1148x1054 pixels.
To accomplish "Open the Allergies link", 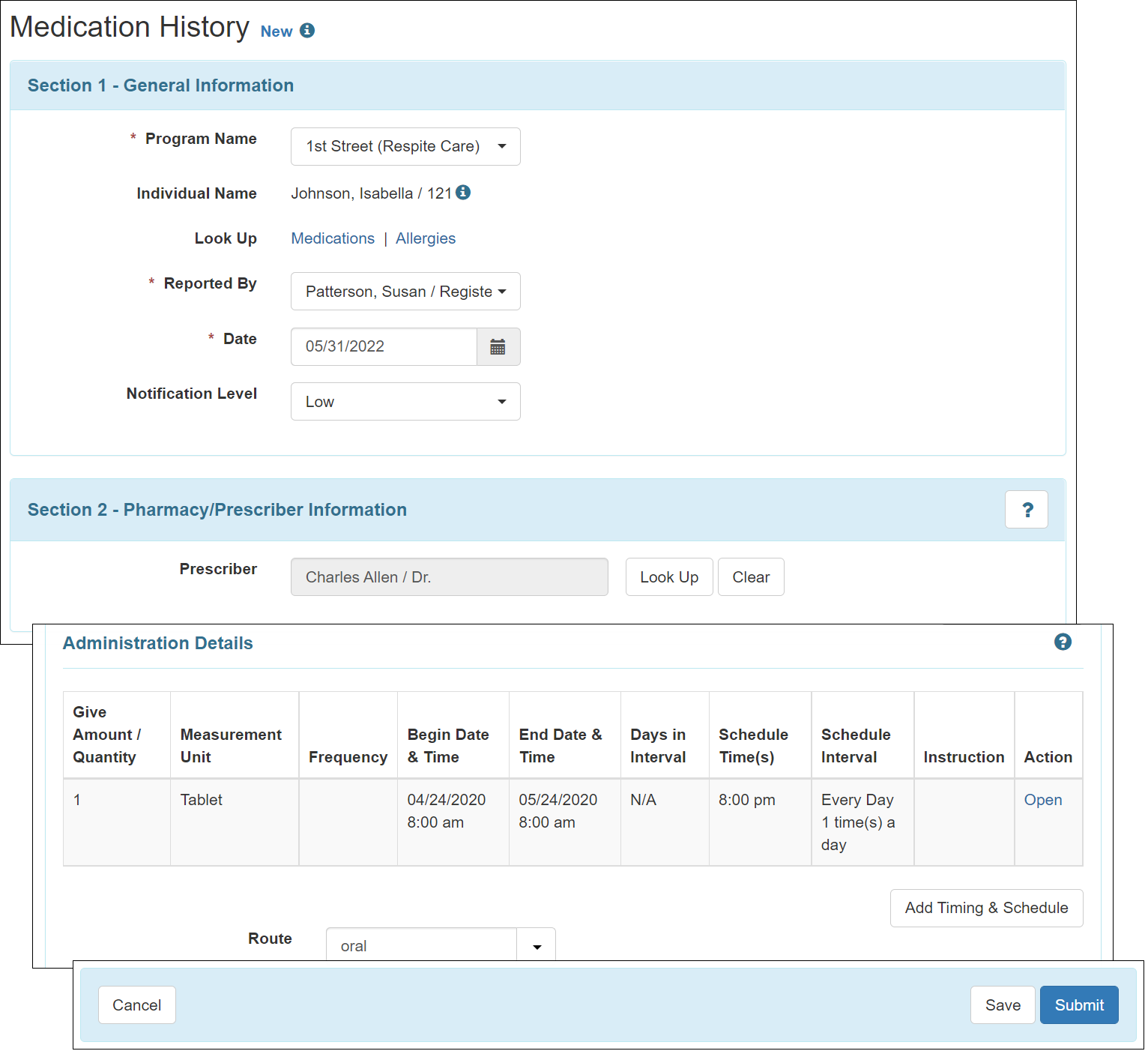I will pos(426,238).
